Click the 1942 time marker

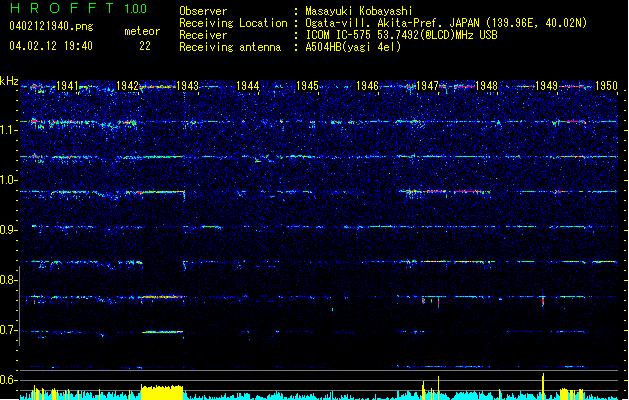pyautogui.click(x=127, y=86)
